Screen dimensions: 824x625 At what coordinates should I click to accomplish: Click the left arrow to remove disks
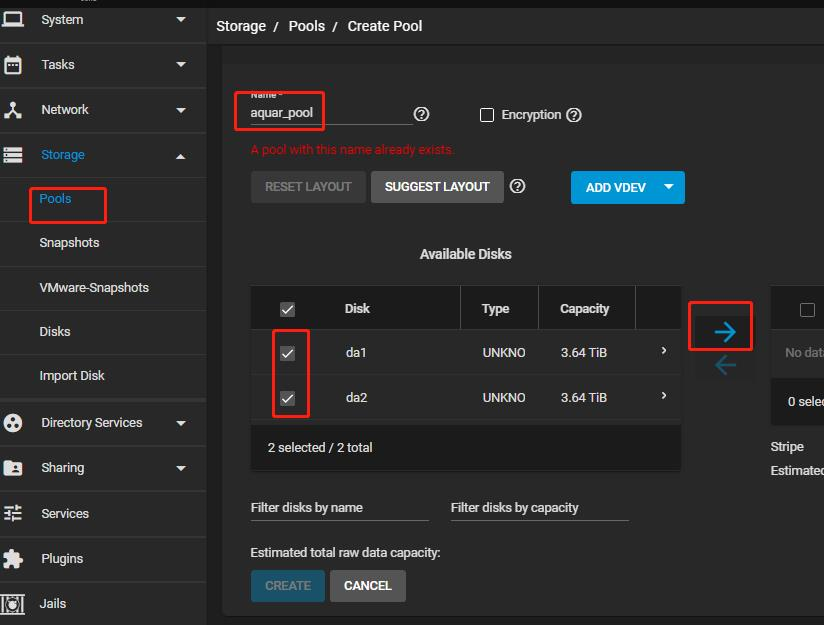725,365
